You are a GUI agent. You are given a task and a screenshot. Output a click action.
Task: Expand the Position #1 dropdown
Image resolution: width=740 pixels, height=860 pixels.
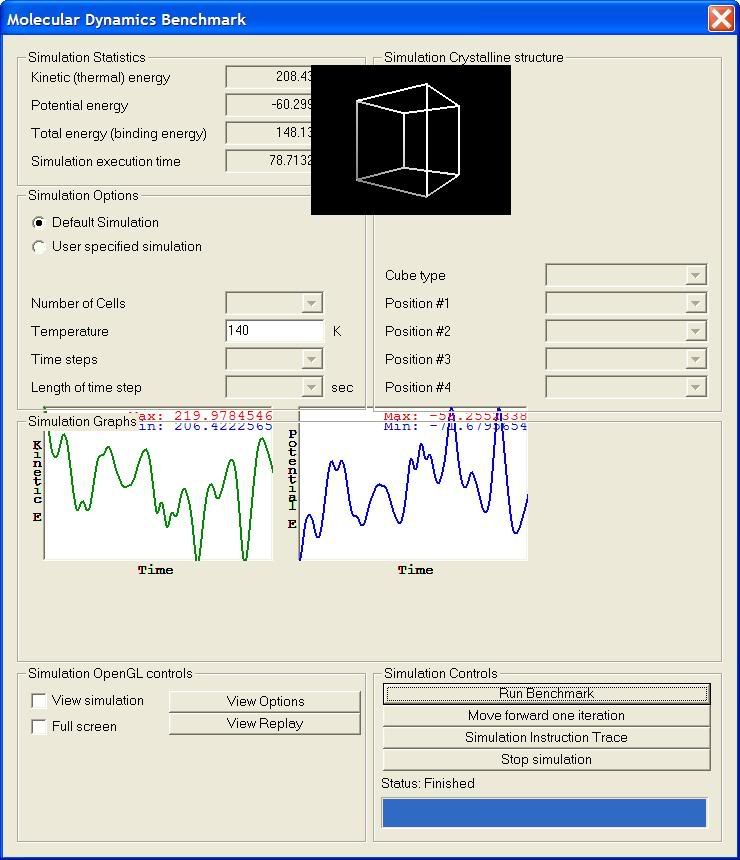[x=626, y=303]
